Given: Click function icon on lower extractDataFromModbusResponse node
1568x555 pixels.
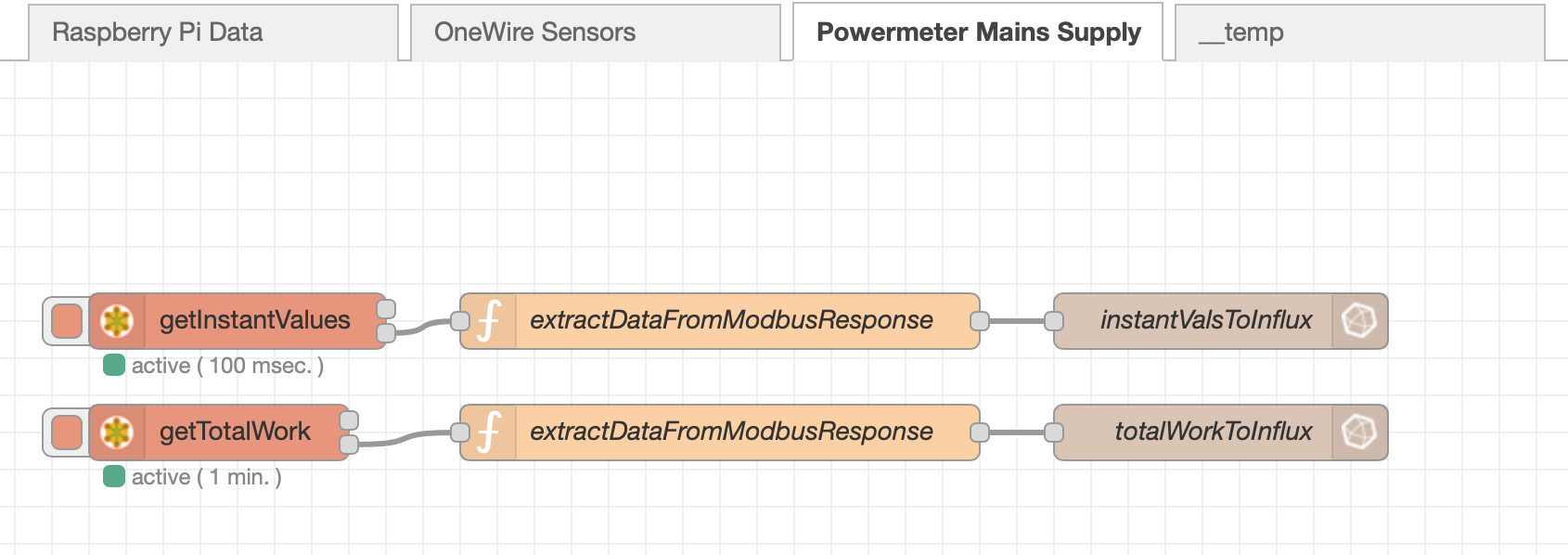Looking at the screenshot, I should 489,432.
